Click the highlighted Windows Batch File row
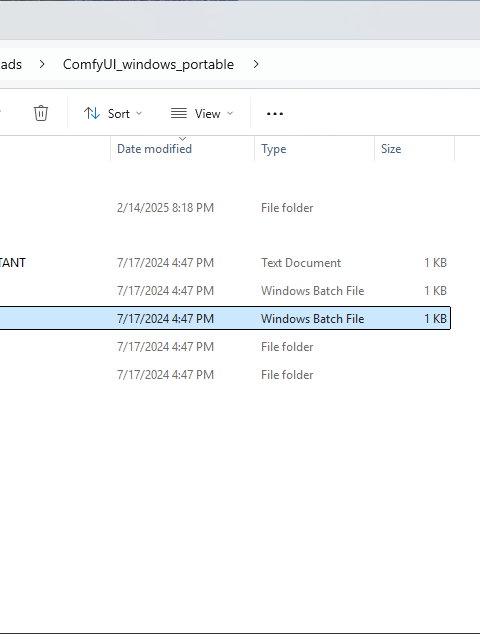This screenshot has height=634, width=480. [225, 319]
